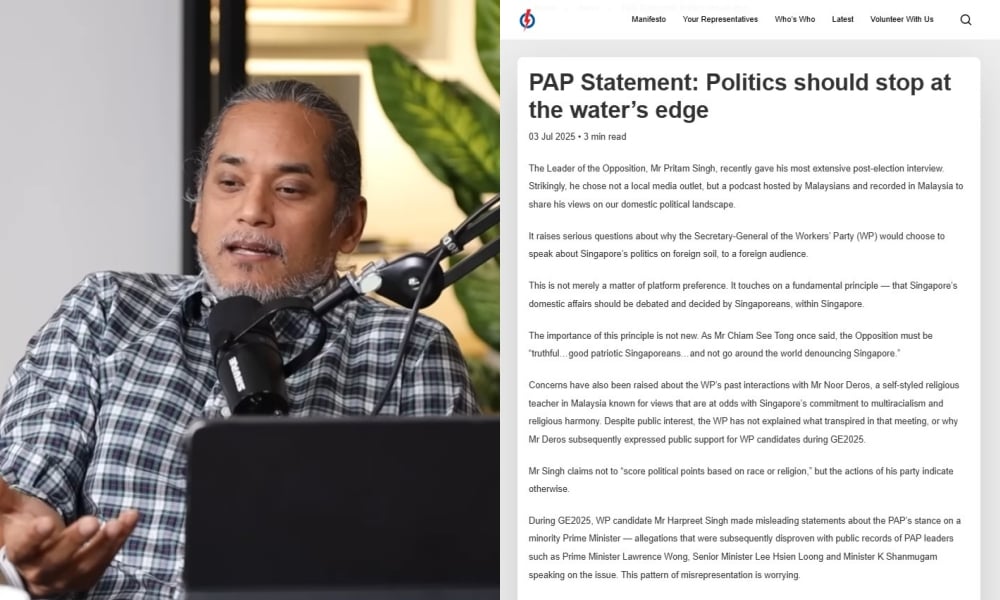Image resolution: width=1000 pixels, height=600 pixels.
Task: Open the Manifesto menu item
Action: click(648, 19)
